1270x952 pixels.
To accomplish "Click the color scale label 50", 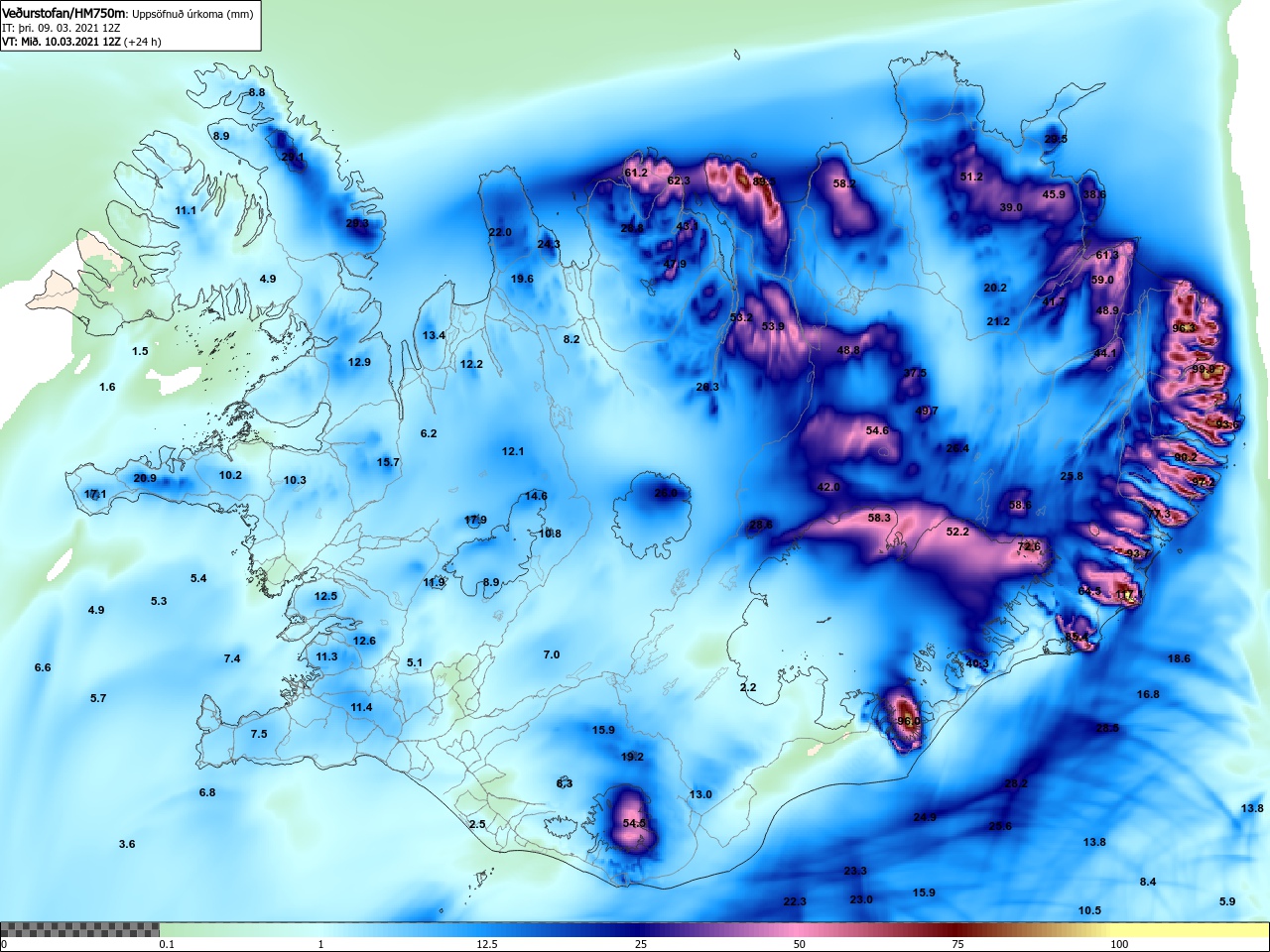I will click(x=800, y=944).
